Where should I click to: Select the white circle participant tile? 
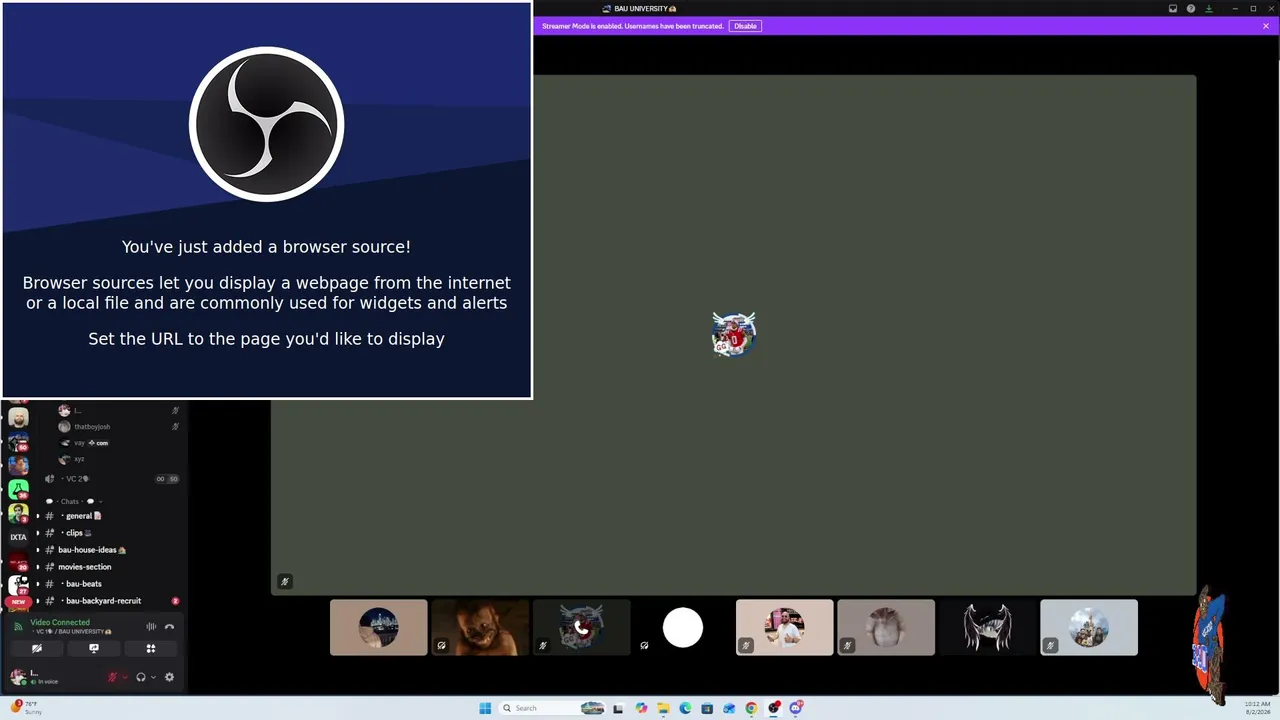pyautogui.click(x=683, y=628)
